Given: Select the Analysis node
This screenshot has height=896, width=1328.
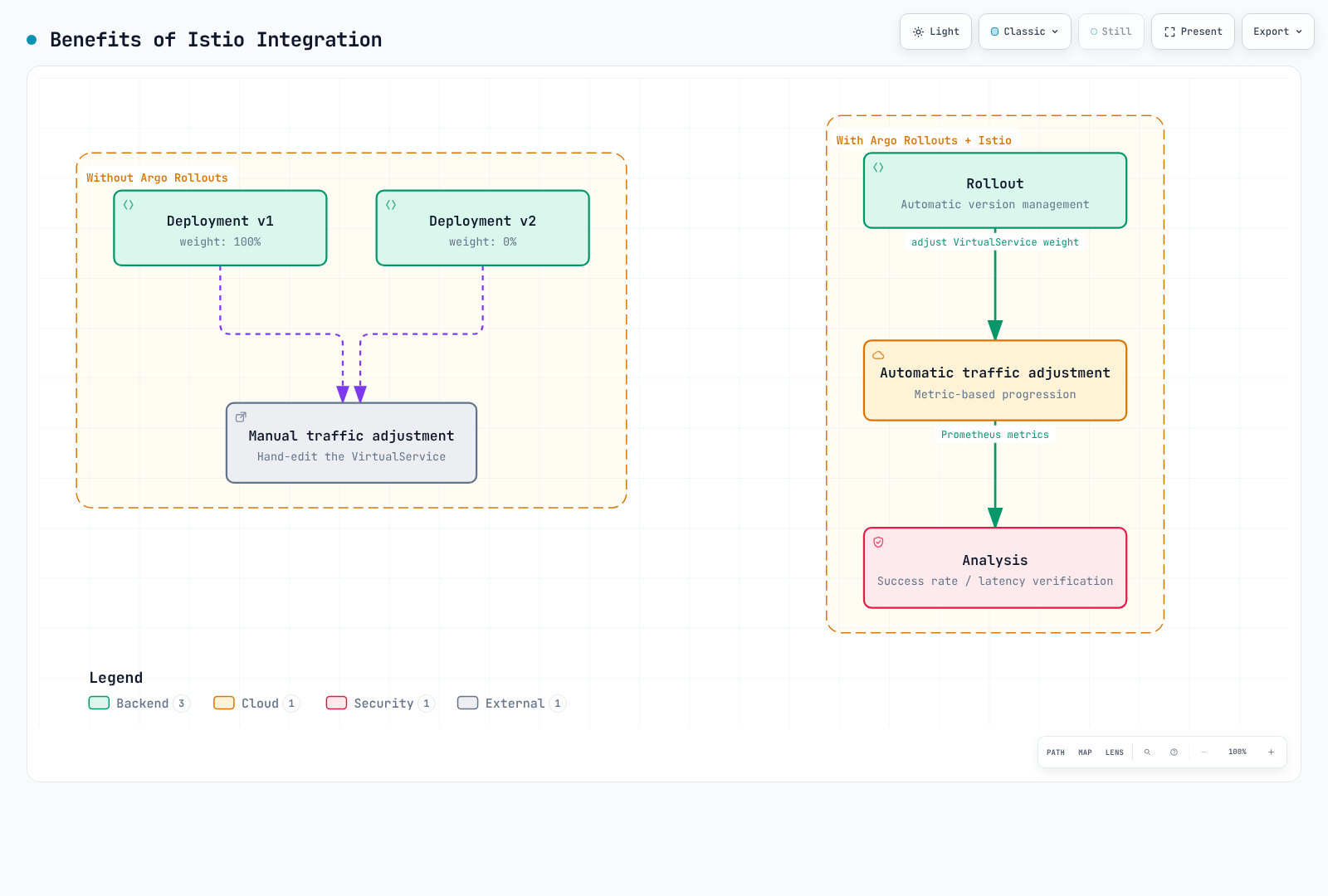Looking at the screenshot, I should 995,568.
